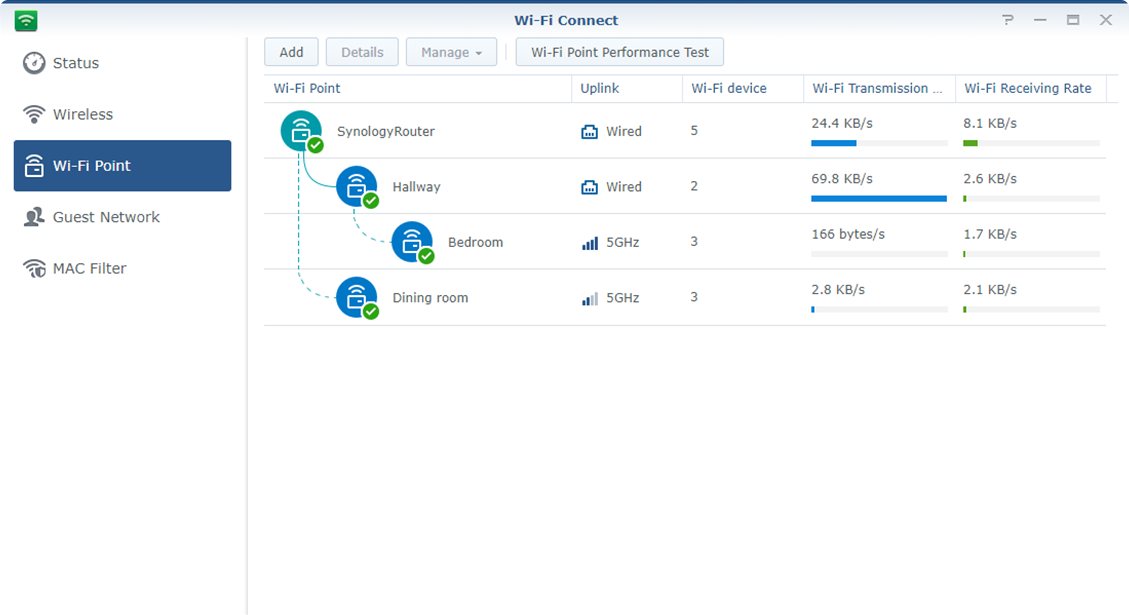Open the help question mark icon
Viewport: 1129px width, 615px height.
1007,20
